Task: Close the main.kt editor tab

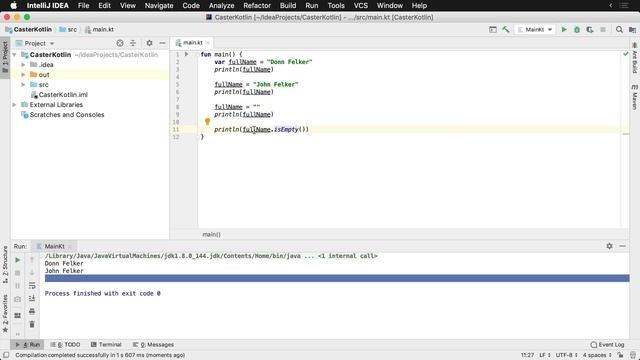Action: [208, 42]
